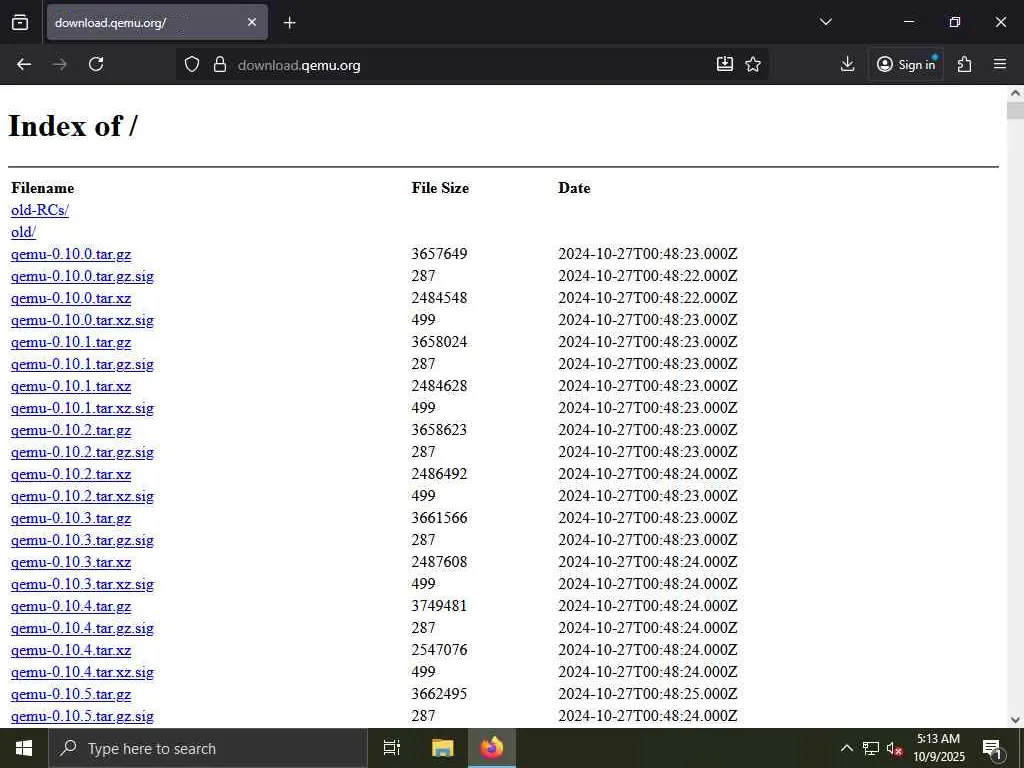The image size is (1024, 768).
Task: Select the file size 2484548
Action: (x=440, y=298)
